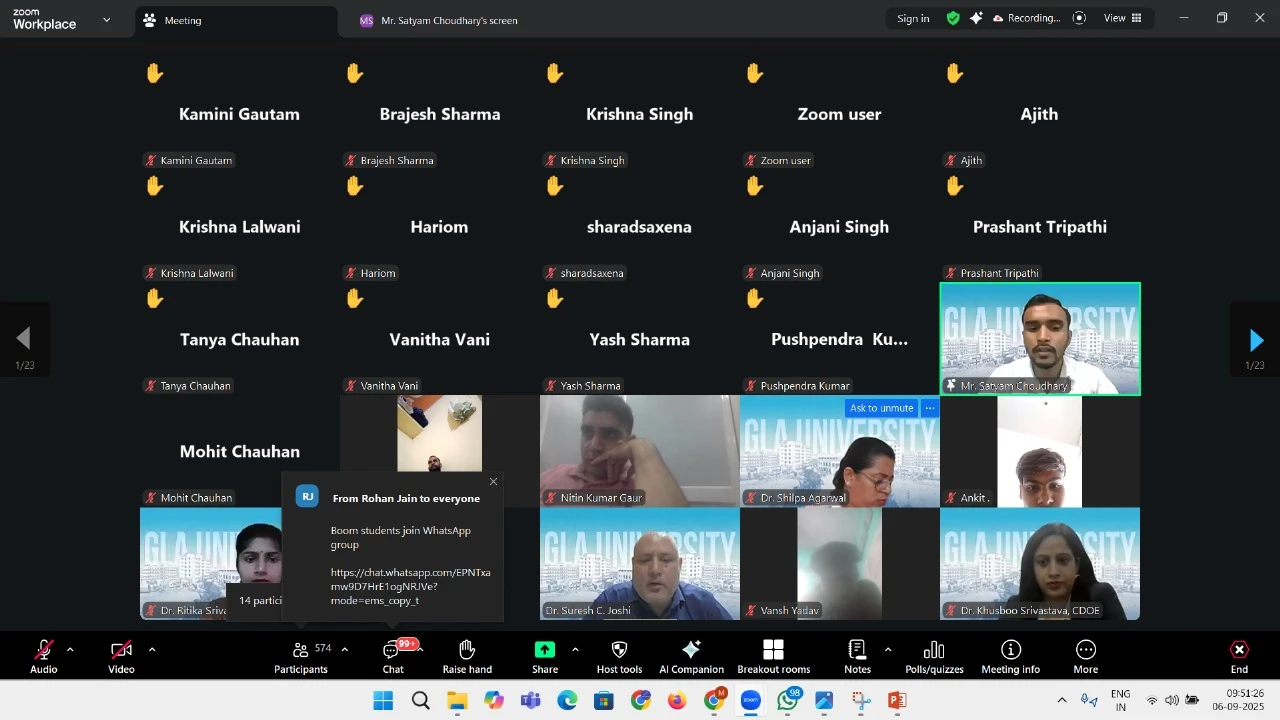
Task: Click Ask to unmute on Dr. Shilpa Agarwal
Action: pyautogui.click(x=881, y=408)
